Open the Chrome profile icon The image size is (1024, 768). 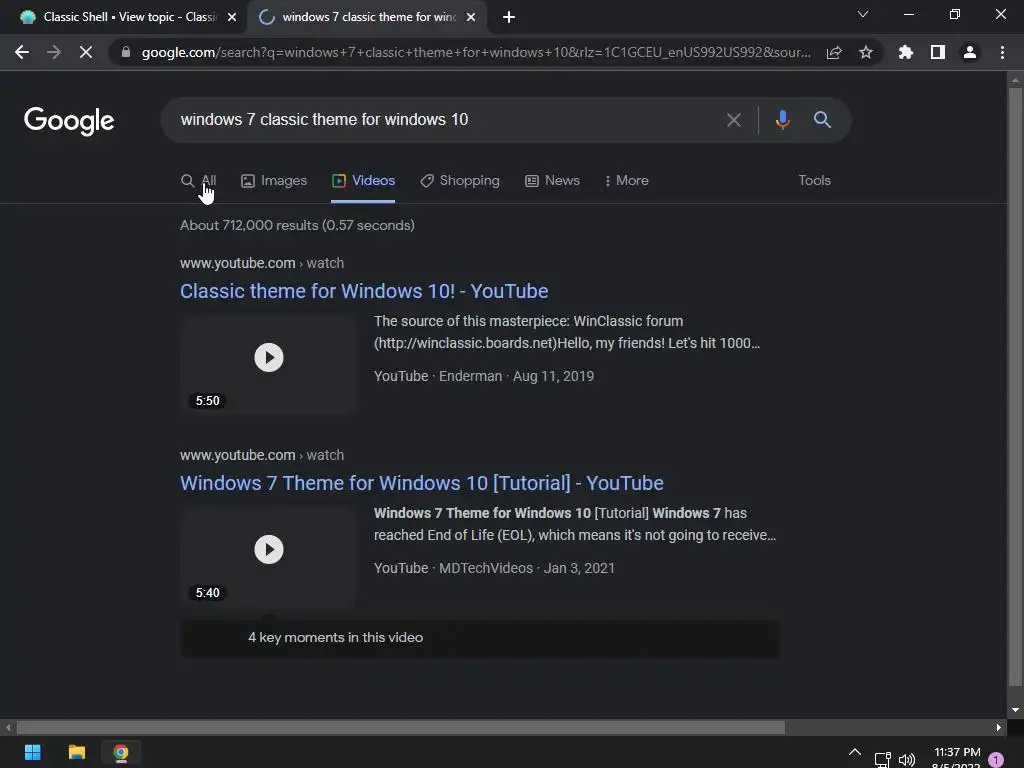click(970, 52)
